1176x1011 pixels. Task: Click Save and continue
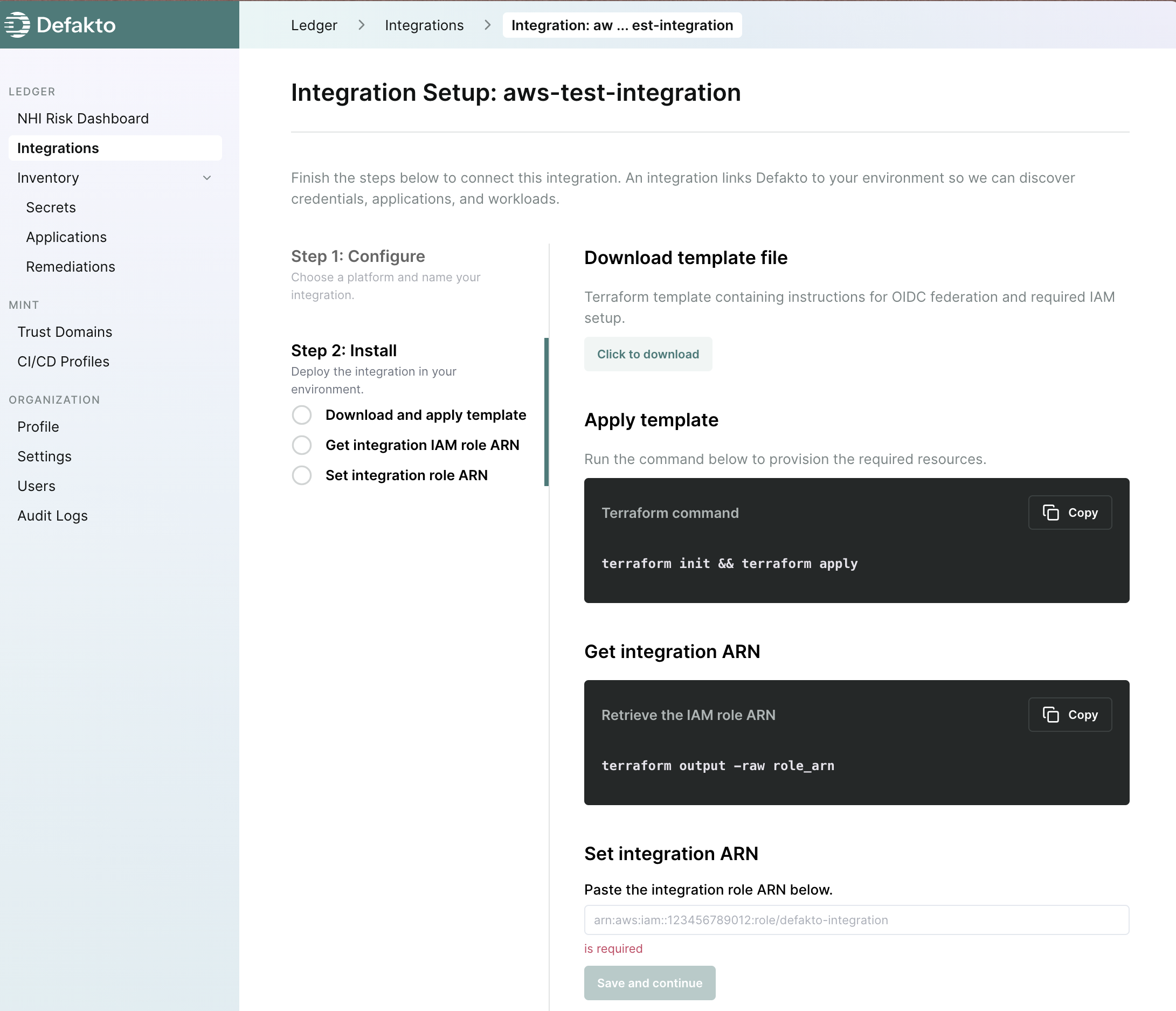pos(649,982)
